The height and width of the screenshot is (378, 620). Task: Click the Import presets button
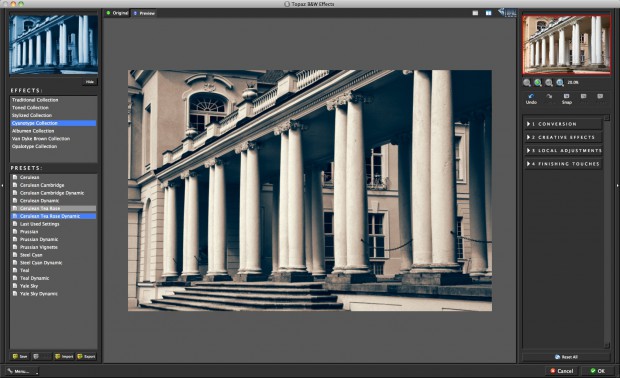point(64,356)
